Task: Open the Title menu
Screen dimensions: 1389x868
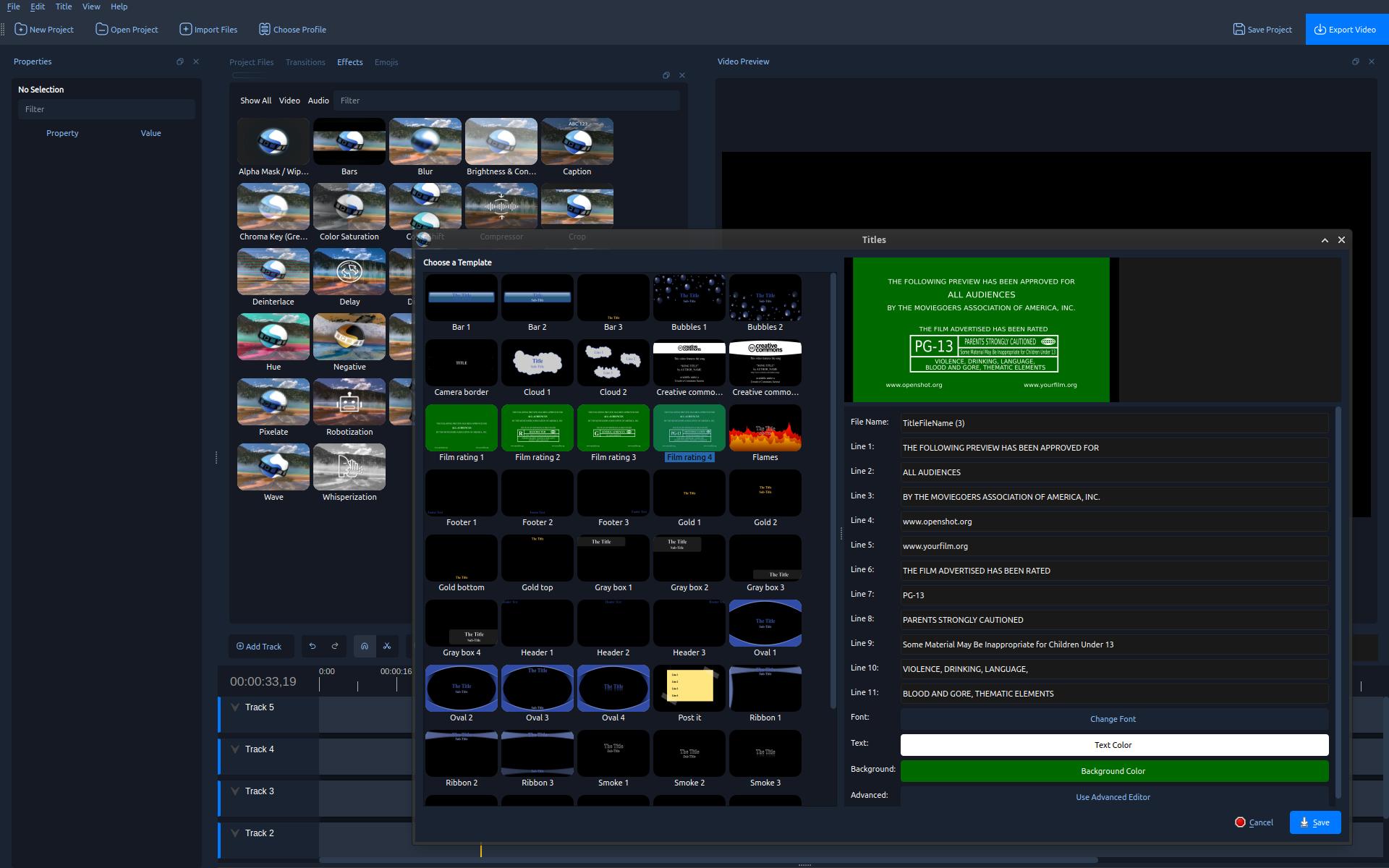Action: 64,7
